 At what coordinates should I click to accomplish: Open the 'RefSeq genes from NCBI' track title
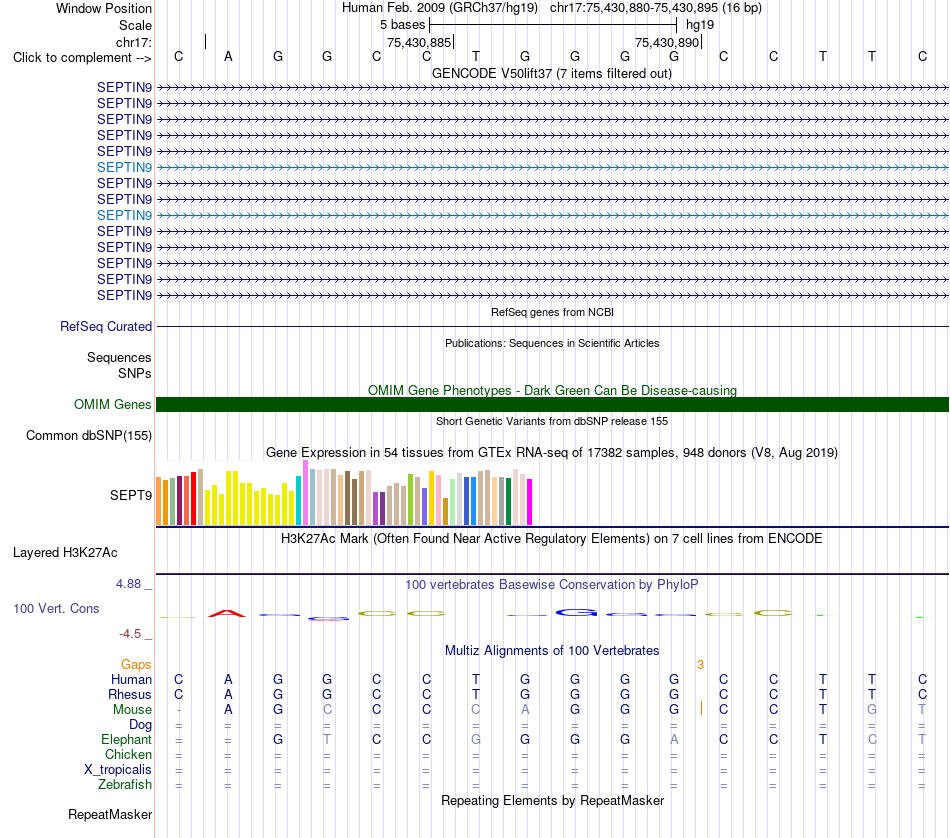[552, 312]
